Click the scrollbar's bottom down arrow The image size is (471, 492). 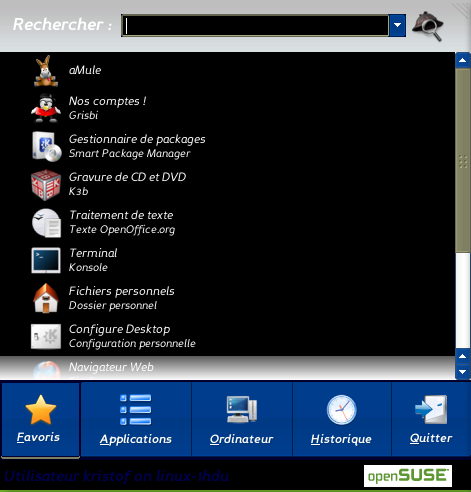pyautogui.click(x=463, y=372)
